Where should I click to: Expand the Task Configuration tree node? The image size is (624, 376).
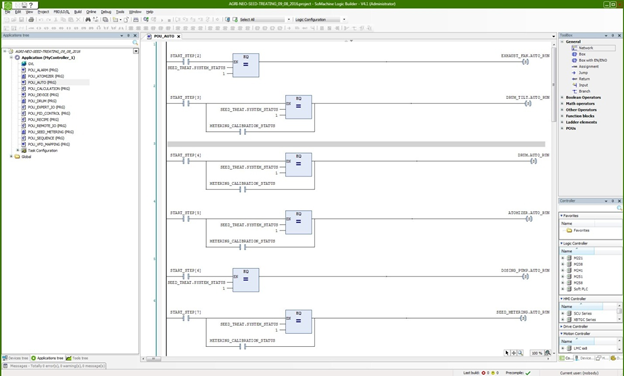point(18,150)
